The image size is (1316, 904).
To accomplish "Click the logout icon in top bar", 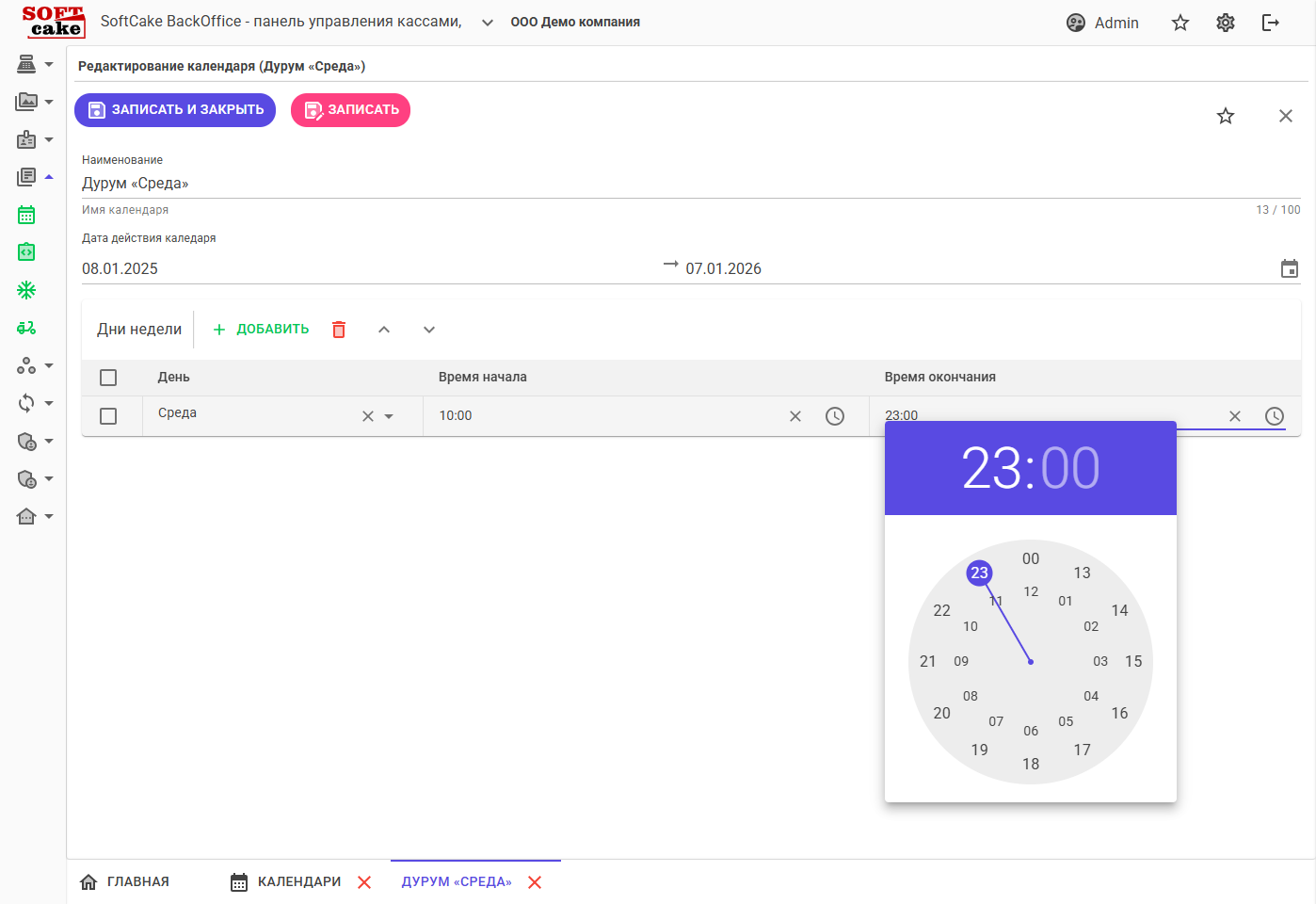I will (1270, 23).
